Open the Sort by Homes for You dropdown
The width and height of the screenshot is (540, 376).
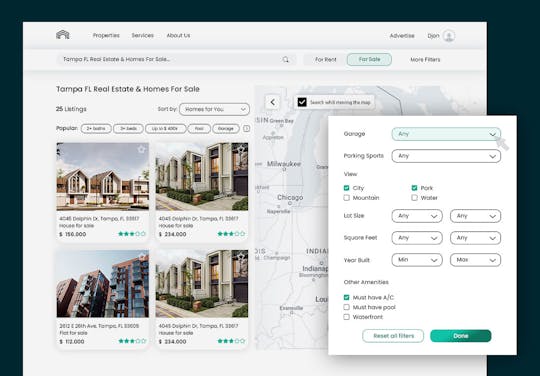(x=214, y=109)
